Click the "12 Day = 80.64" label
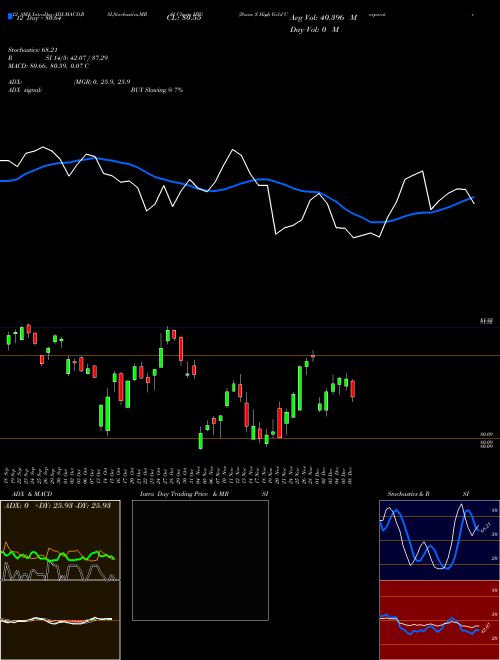Image resolution: width=500 pixels, height=660 pixels. point(38,18)
